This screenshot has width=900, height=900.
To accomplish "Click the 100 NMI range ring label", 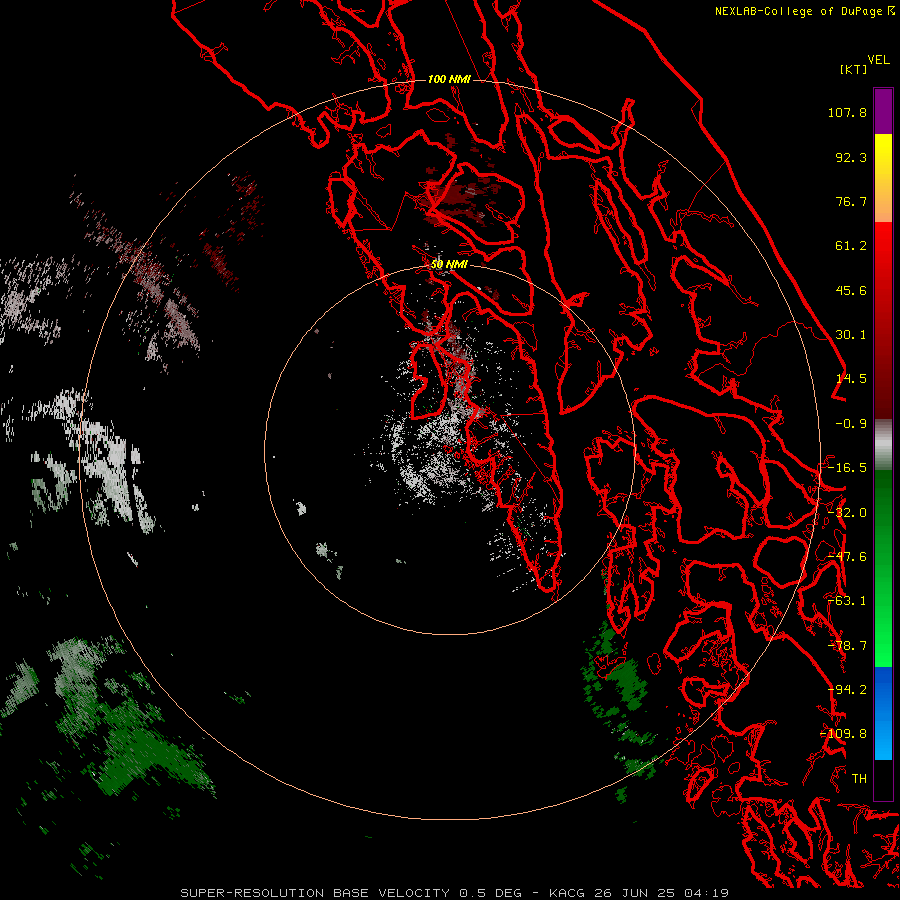I will (x=449, y=79).
